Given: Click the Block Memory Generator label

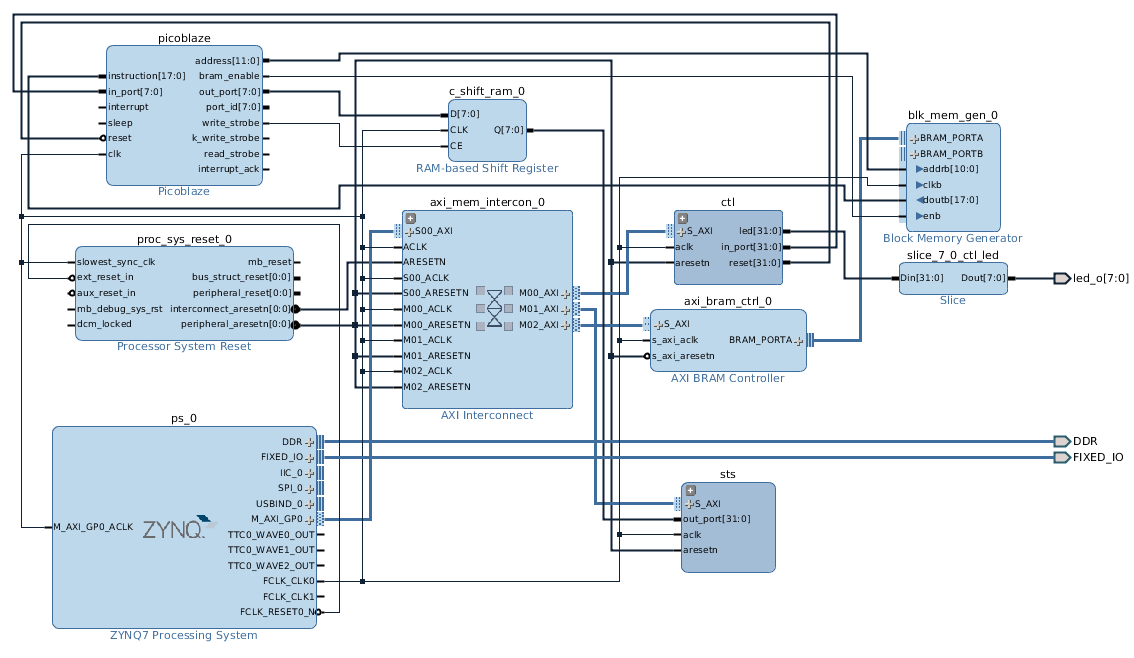Looking at the screenshot, I should [952, 239].
